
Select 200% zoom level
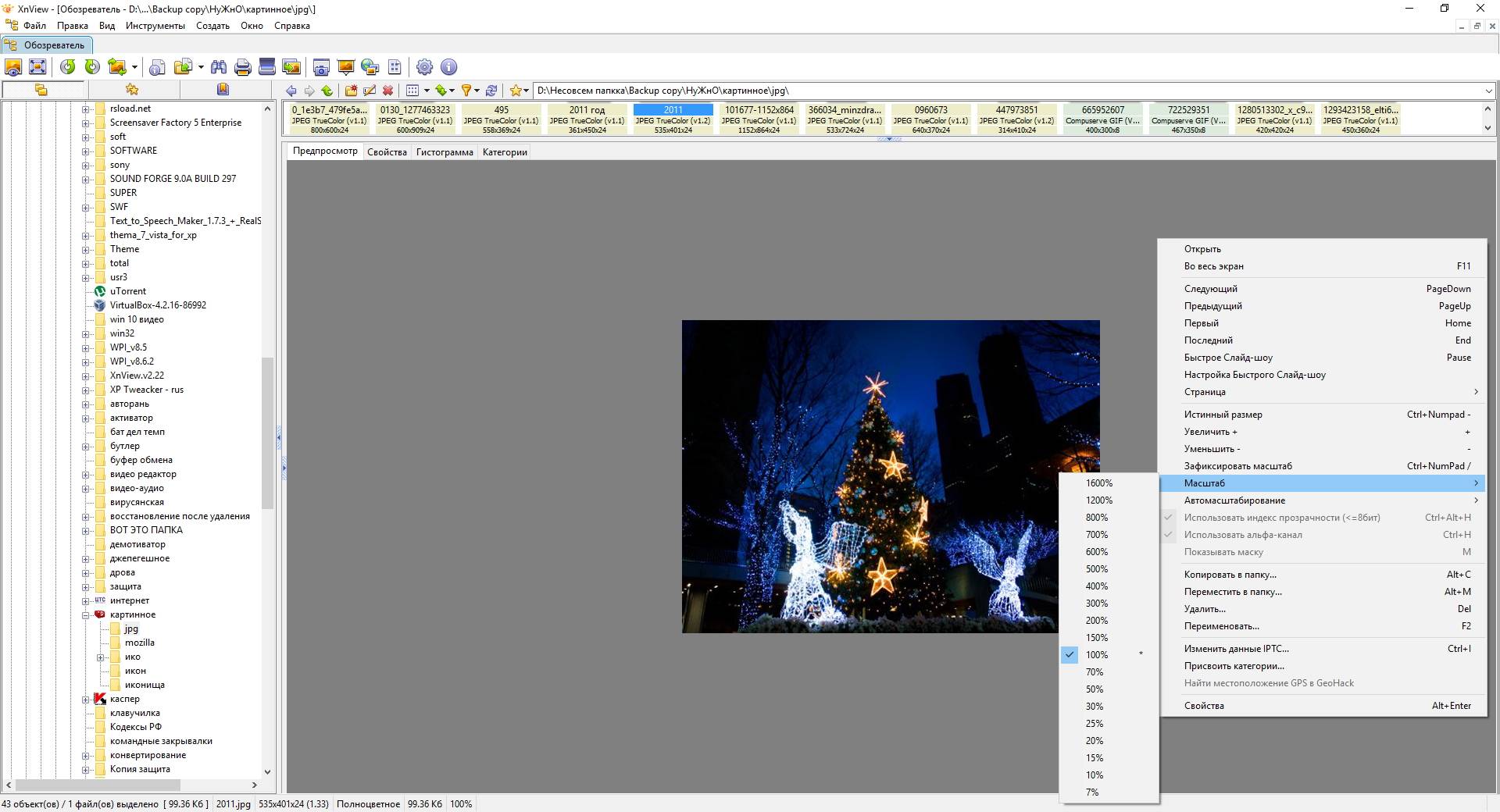1109,621
